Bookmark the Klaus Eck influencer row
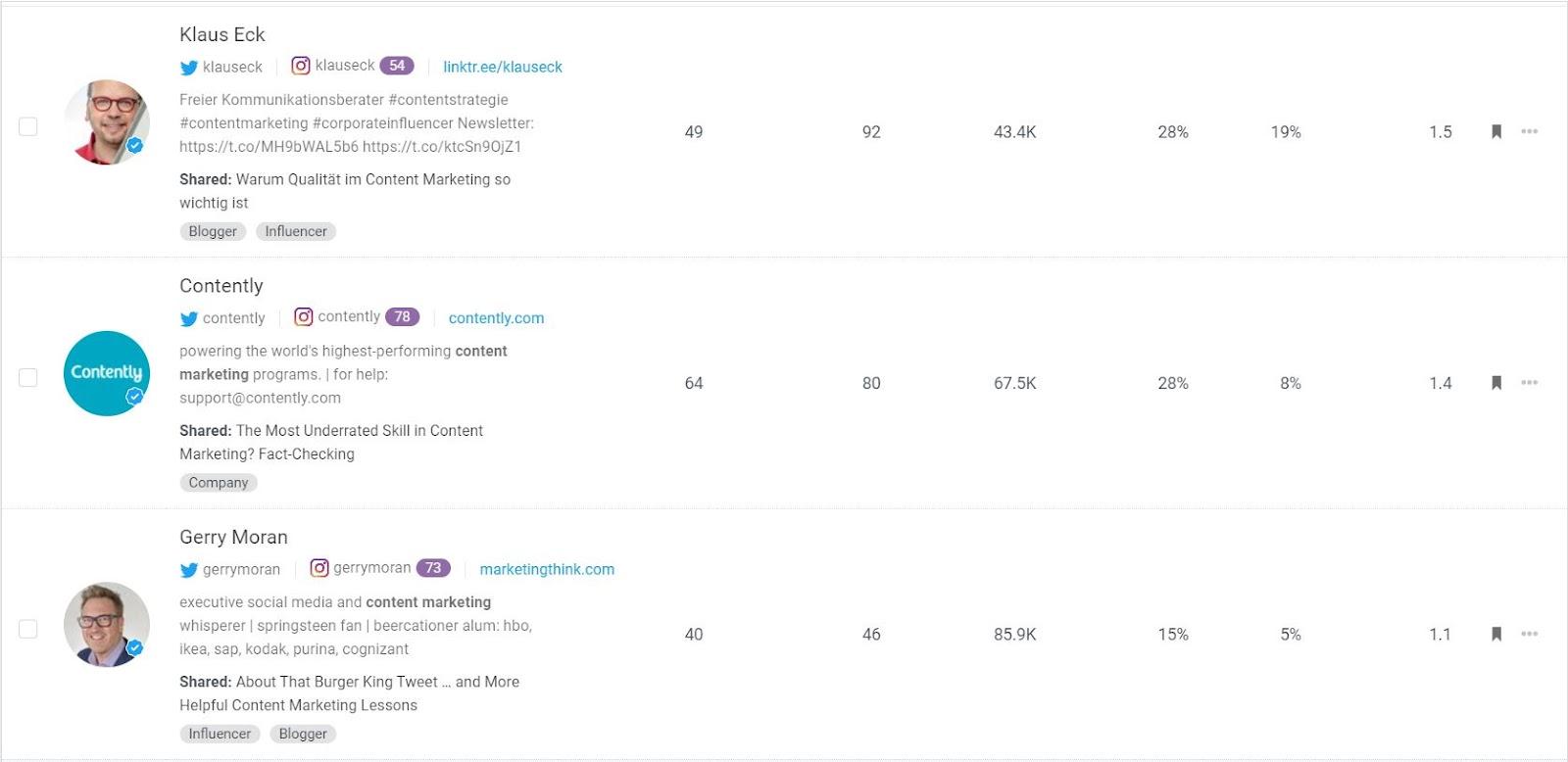1568x762 pixels. 1496,131
